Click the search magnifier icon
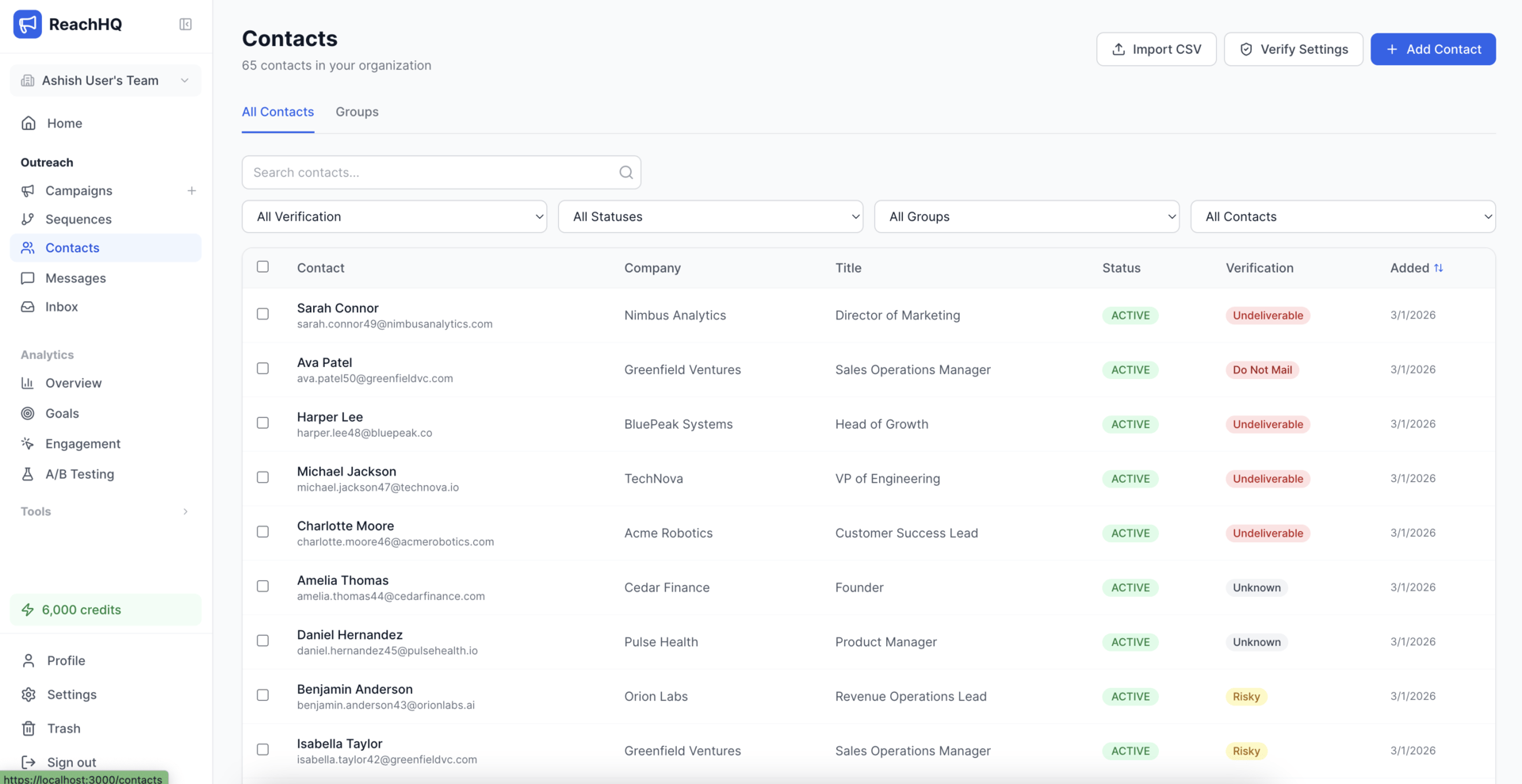Image resolution: width=1522 pixels, height=784 pixels. [625, 173]
